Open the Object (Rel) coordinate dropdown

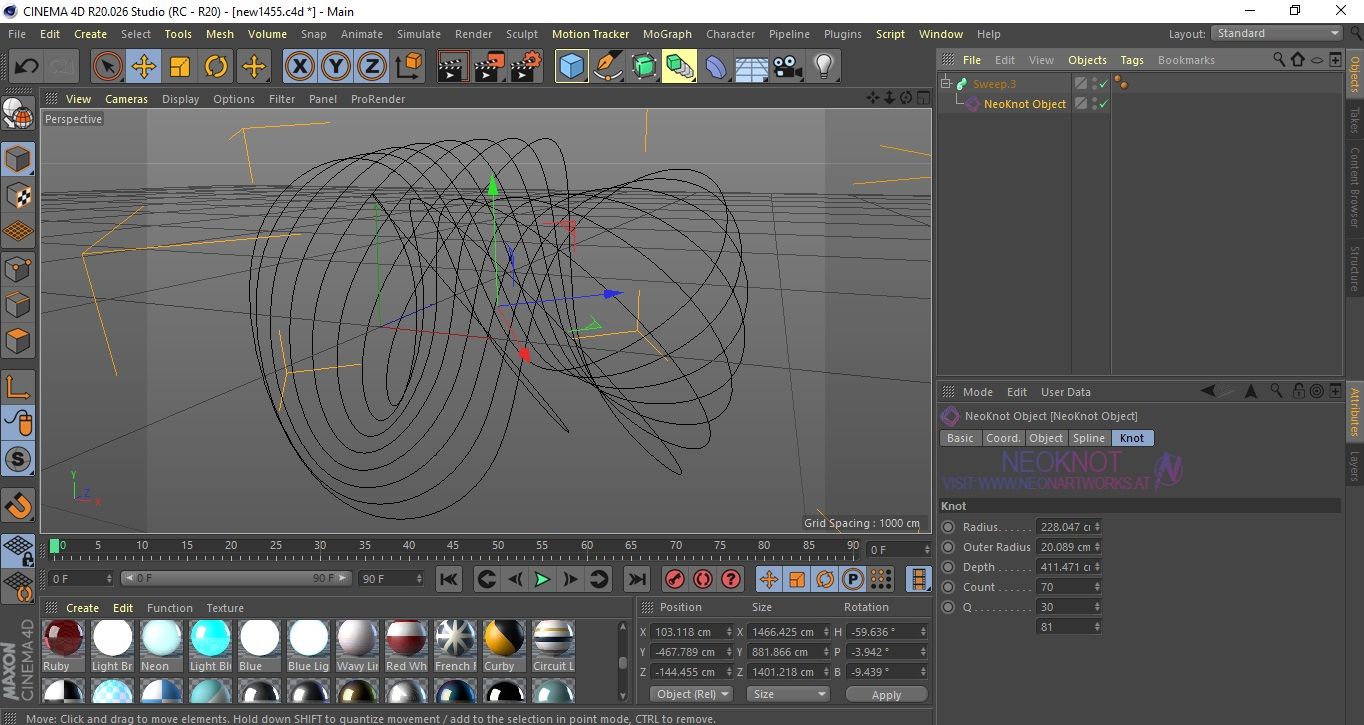click(x=691, y=694)
